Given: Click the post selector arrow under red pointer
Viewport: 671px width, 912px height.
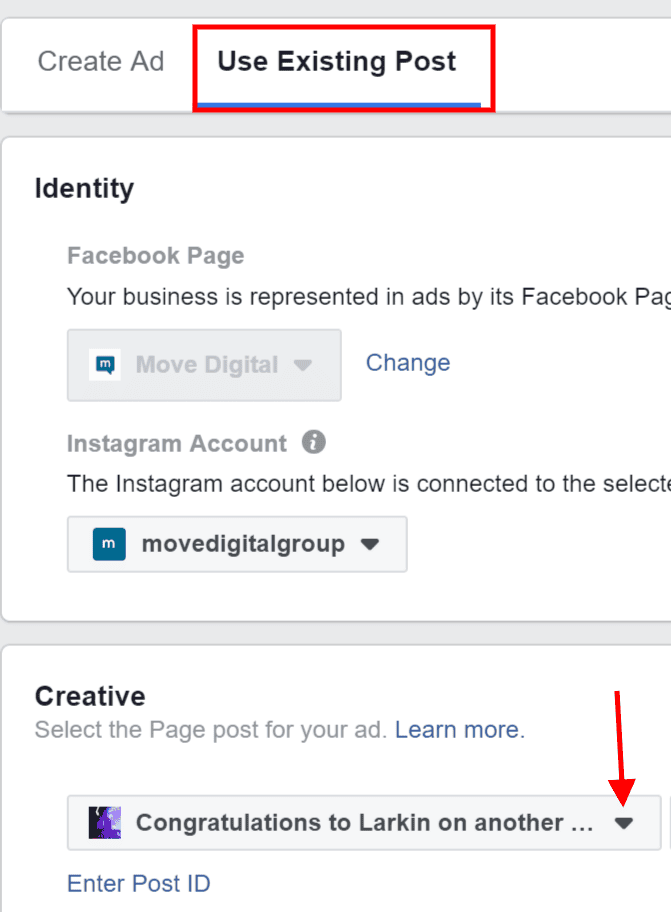Looking at the screenshot, I should click(x=624, y=823).
